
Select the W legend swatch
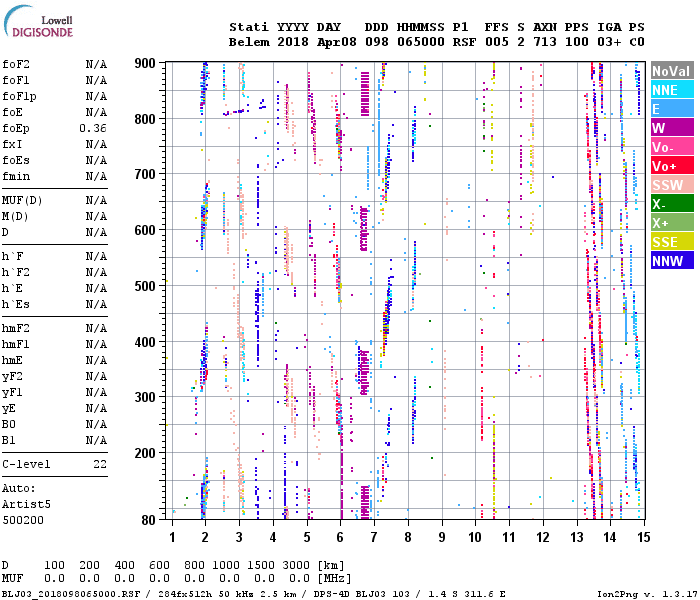[x=672, y=128]
